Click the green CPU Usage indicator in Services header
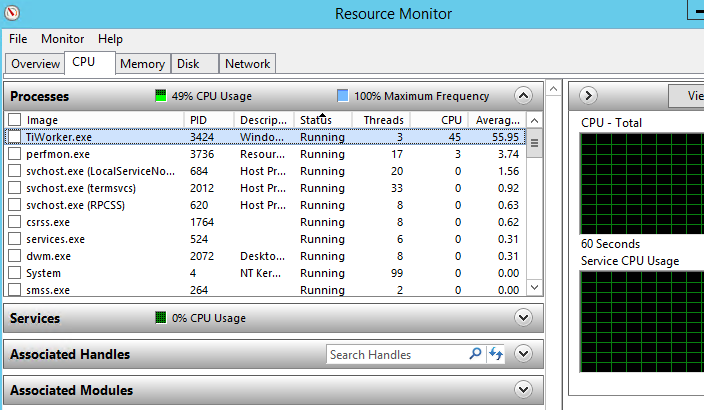The image size is (704, 410). point(160,317)
